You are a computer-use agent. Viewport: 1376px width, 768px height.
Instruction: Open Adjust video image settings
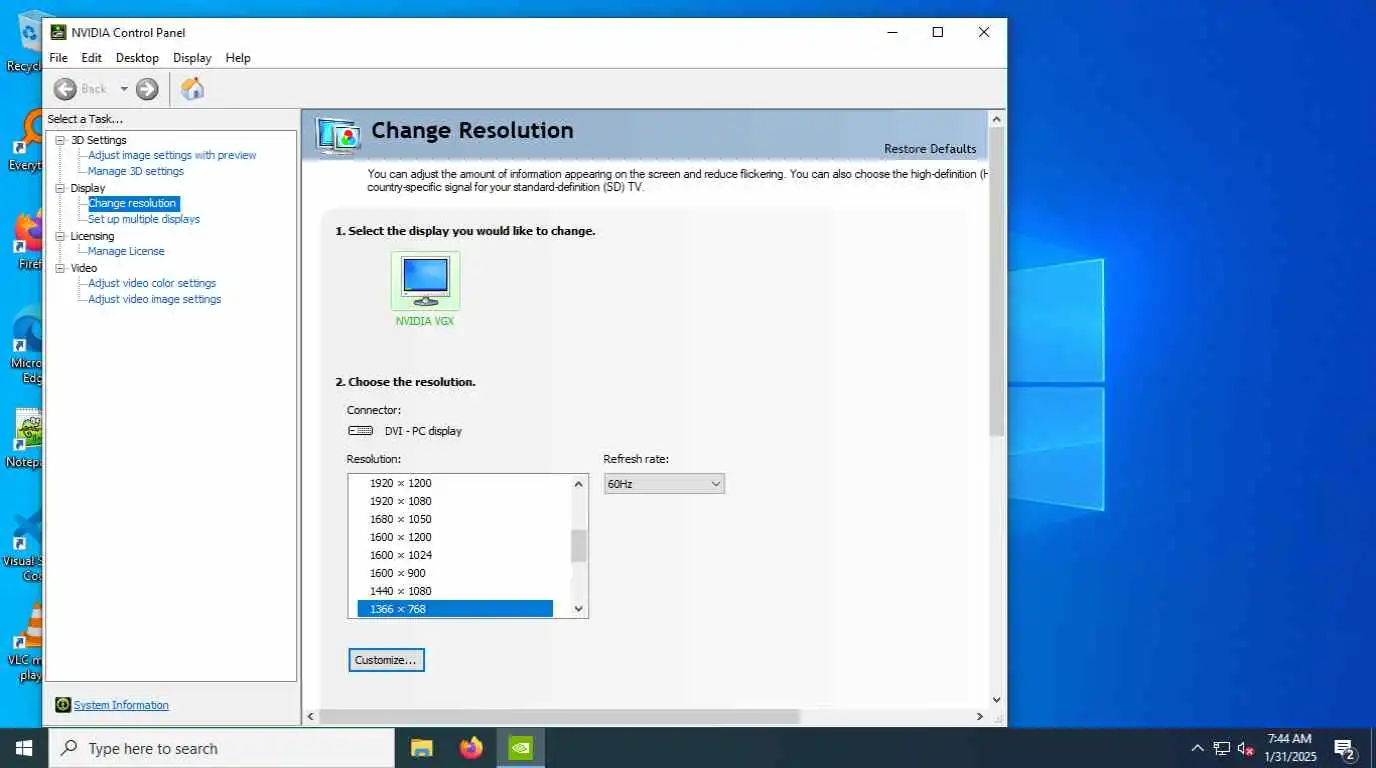pyautogui.click(x=155, y=299)
